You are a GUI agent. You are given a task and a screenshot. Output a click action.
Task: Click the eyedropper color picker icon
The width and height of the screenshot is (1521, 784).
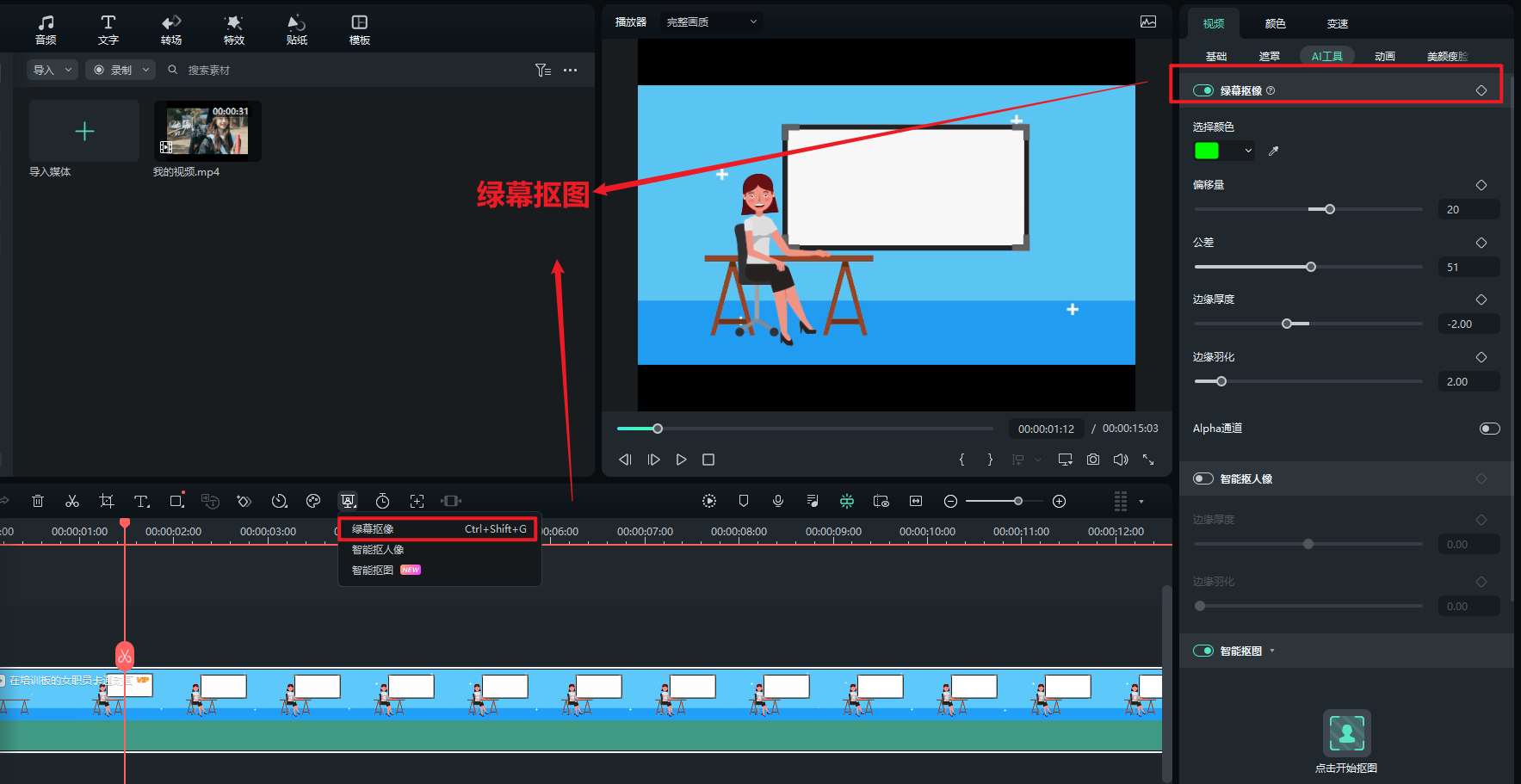pyautogui.click(x=1274, y=151)
